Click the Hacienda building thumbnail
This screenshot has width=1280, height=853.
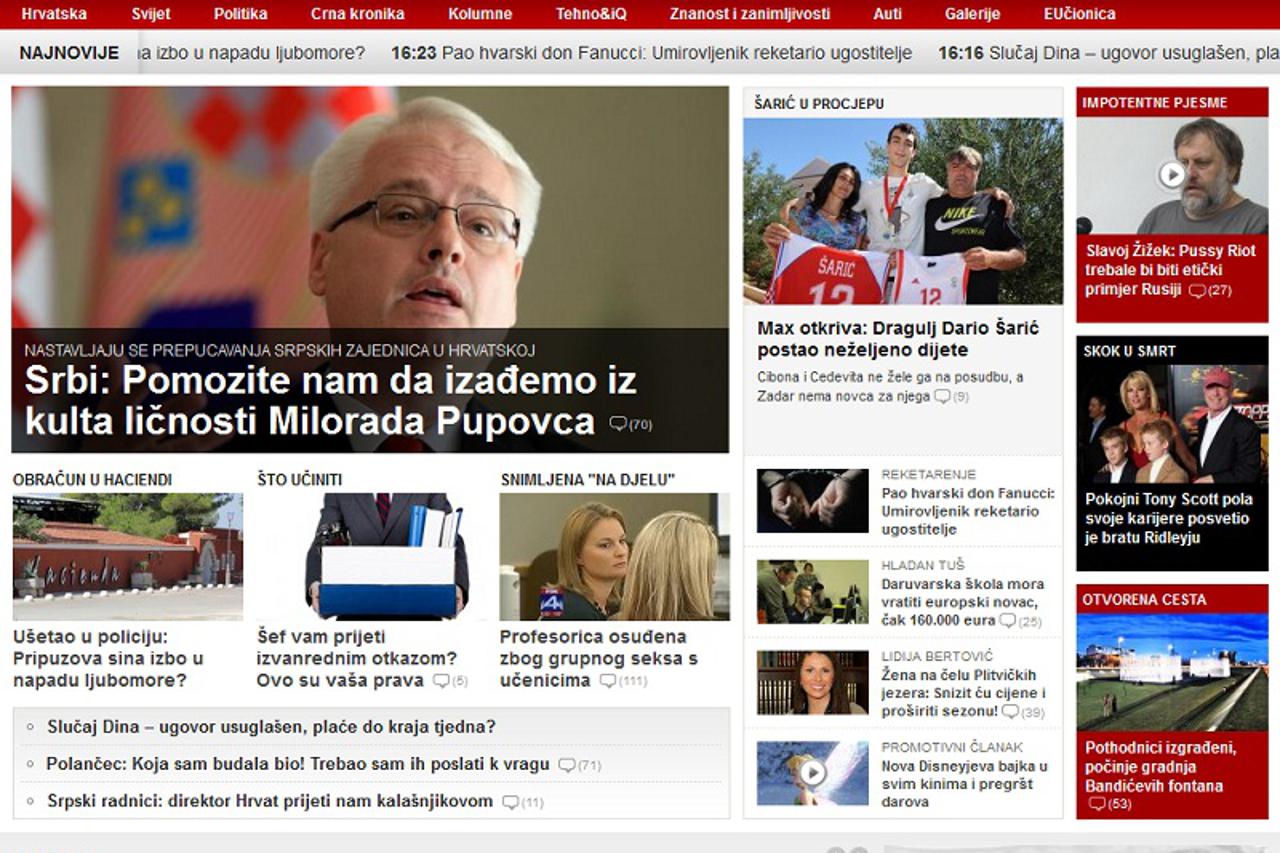click(128, 557)
